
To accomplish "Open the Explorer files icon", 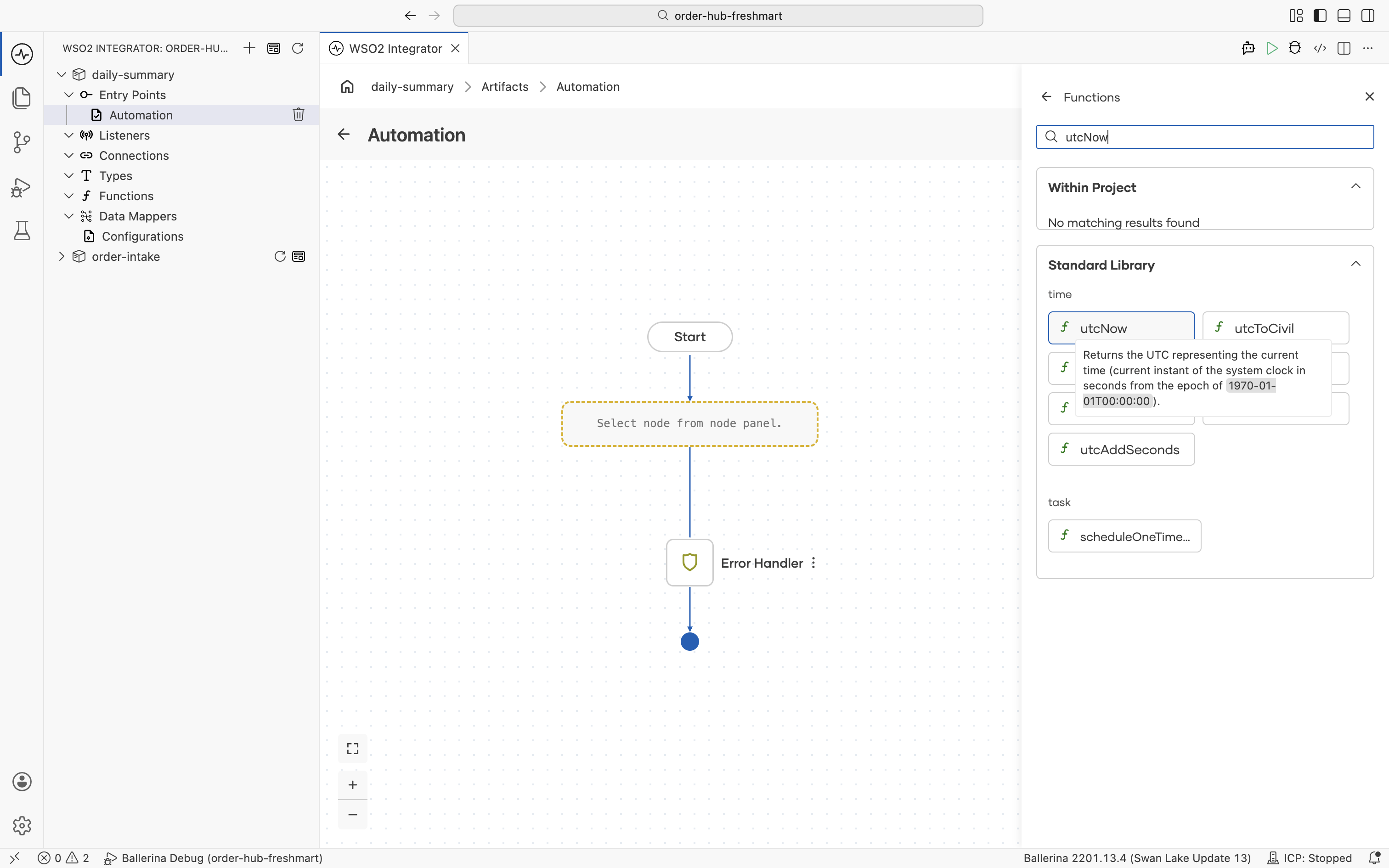I will click(22, 98).
